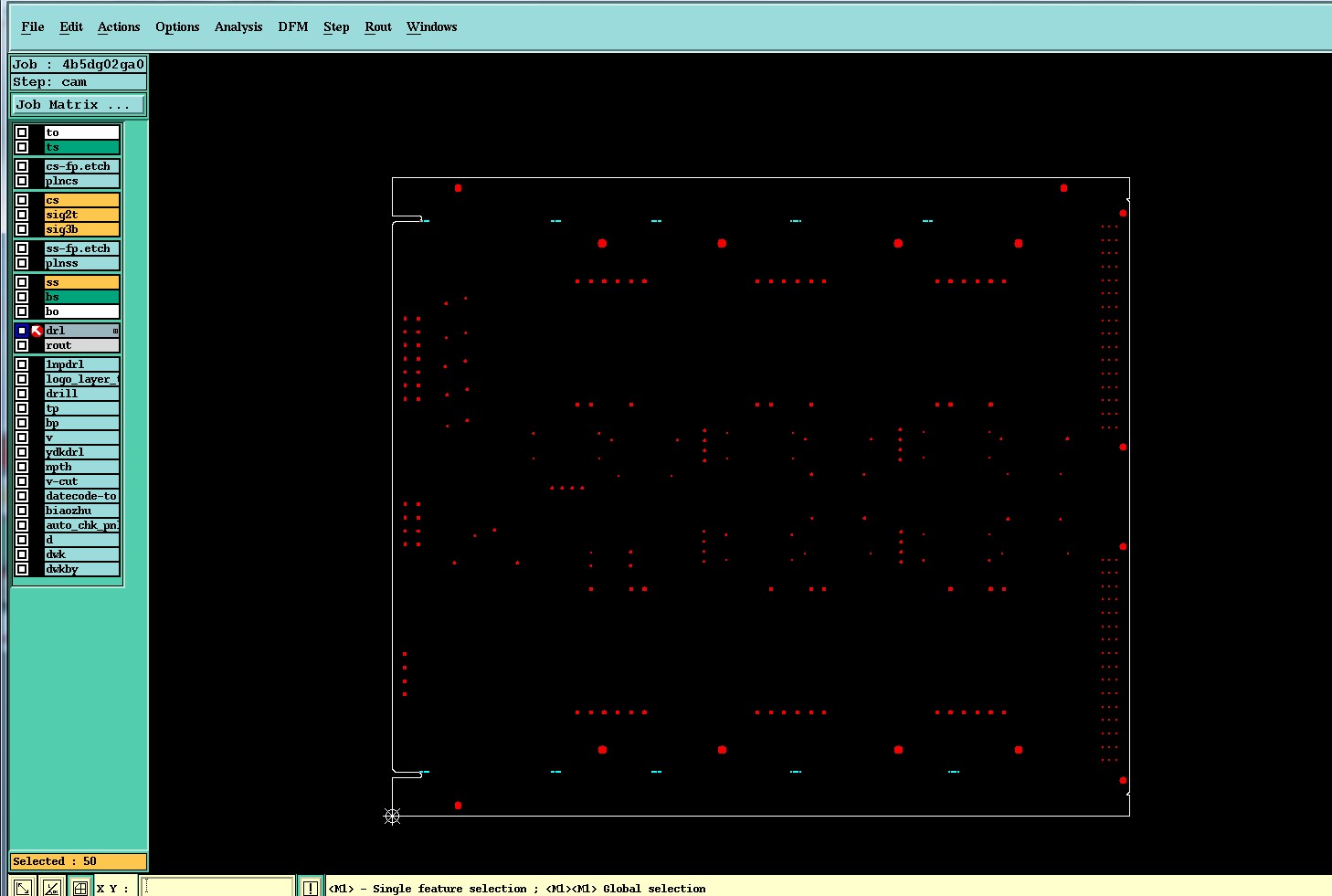Click the Step: cam label
The width and height of the screenshot is (1332, 896).
click(x=79, y=81)
